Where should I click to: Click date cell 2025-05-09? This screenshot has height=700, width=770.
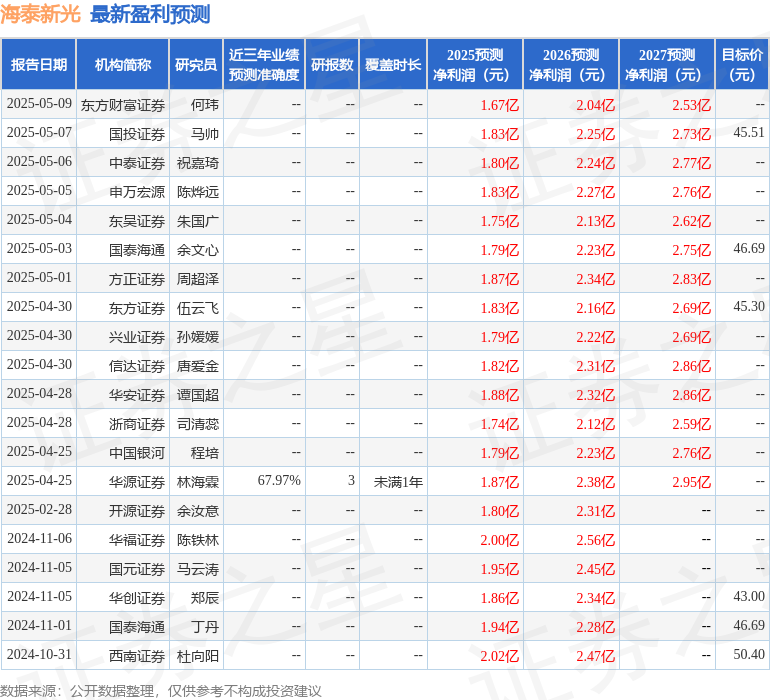tap(39, 103)
